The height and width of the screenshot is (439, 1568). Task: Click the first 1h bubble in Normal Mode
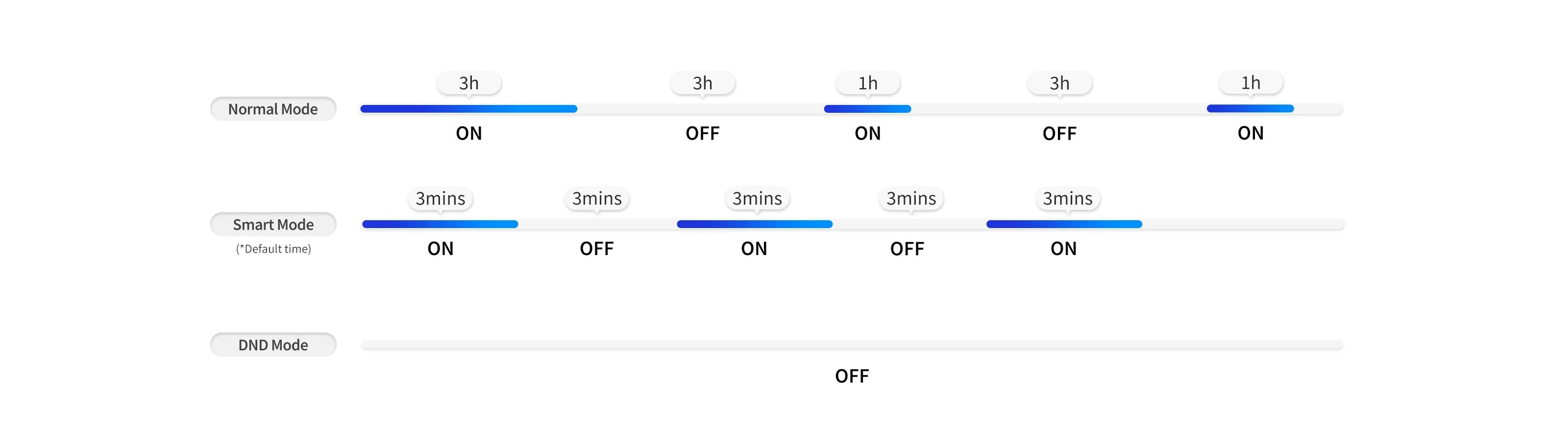point(867,83)
